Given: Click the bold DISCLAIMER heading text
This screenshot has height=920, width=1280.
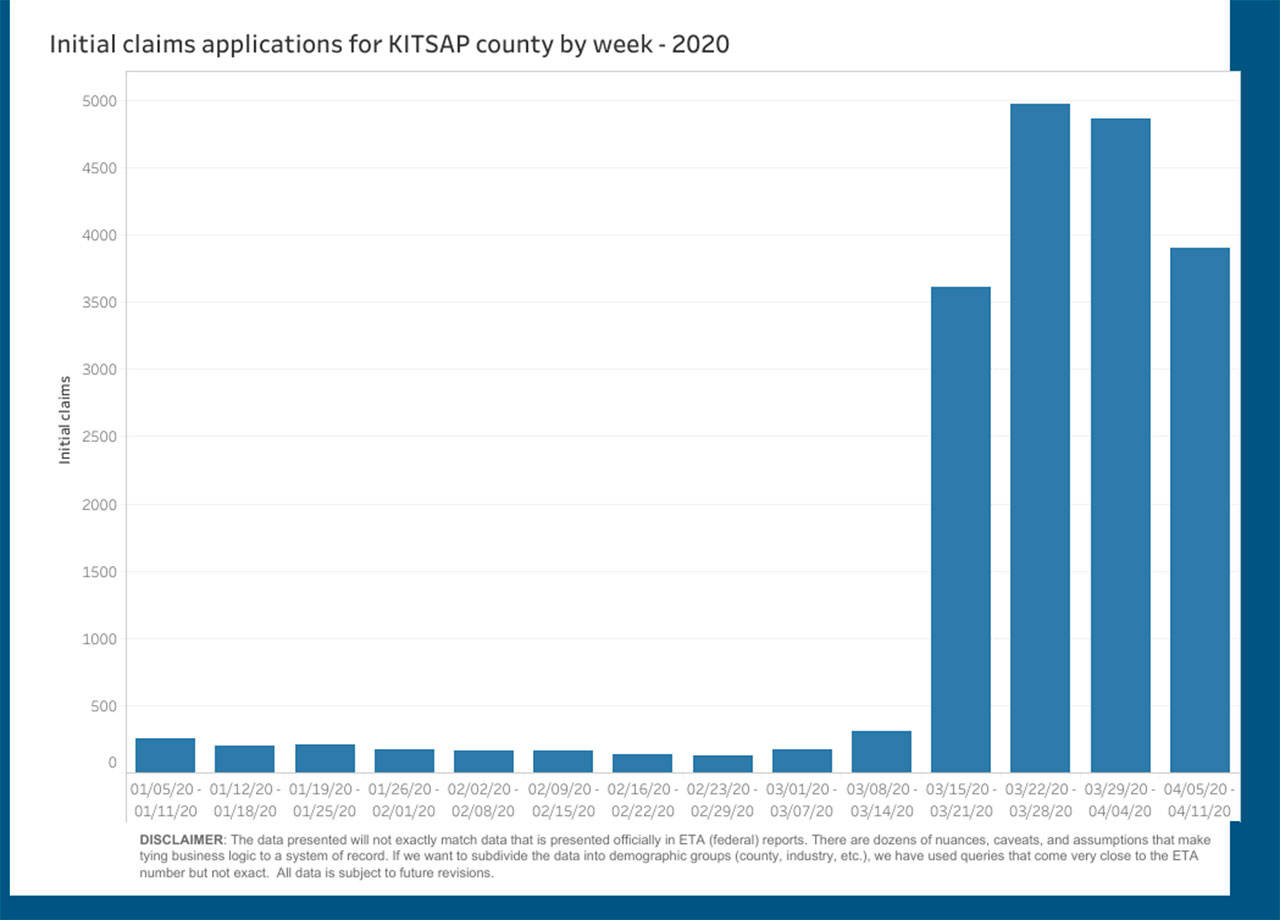Looking at the screenshot, I should 181,840.
